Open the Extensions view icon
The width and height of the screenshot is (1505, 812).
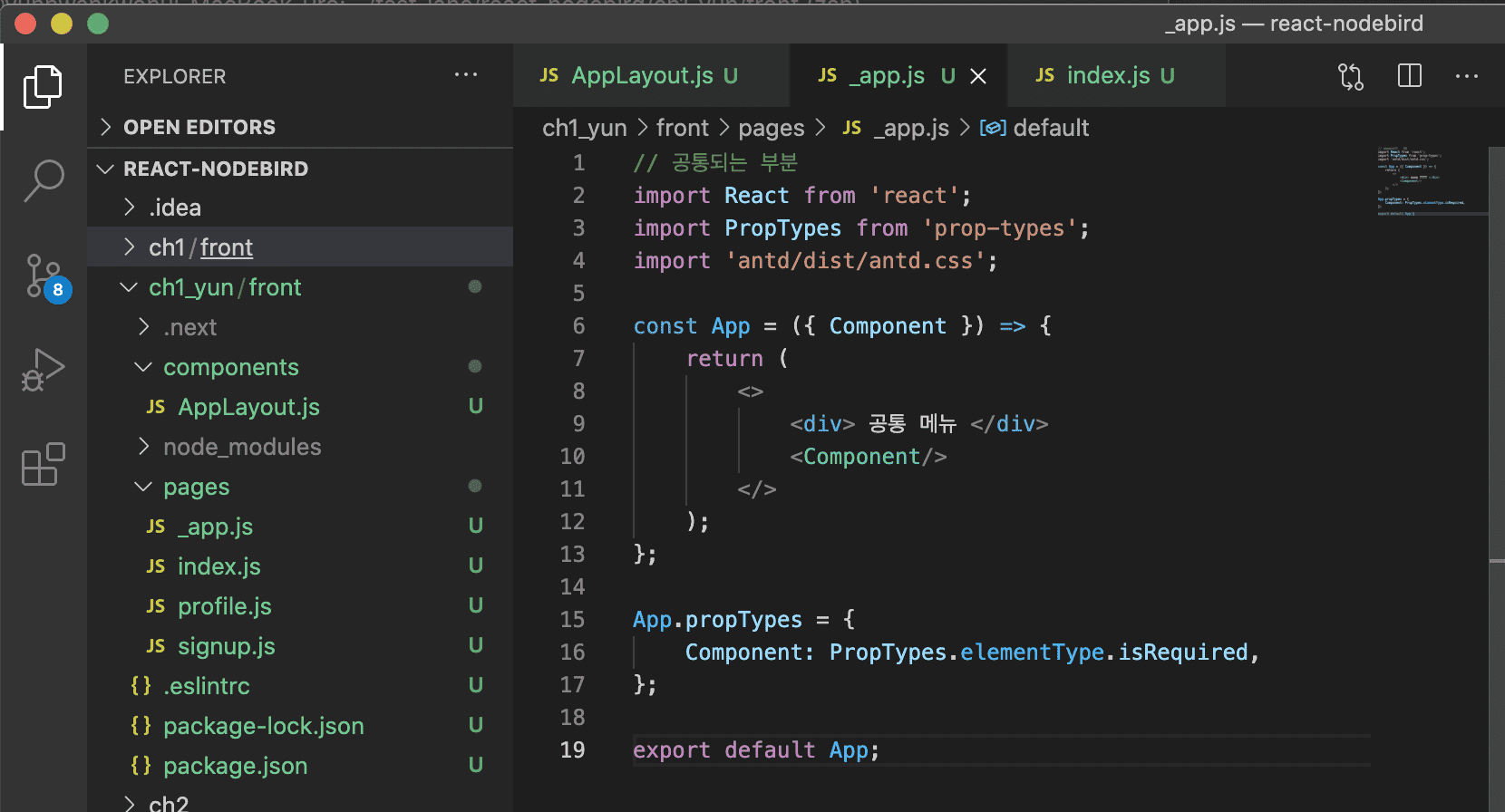pyautogui.click(x=43, y=465)
